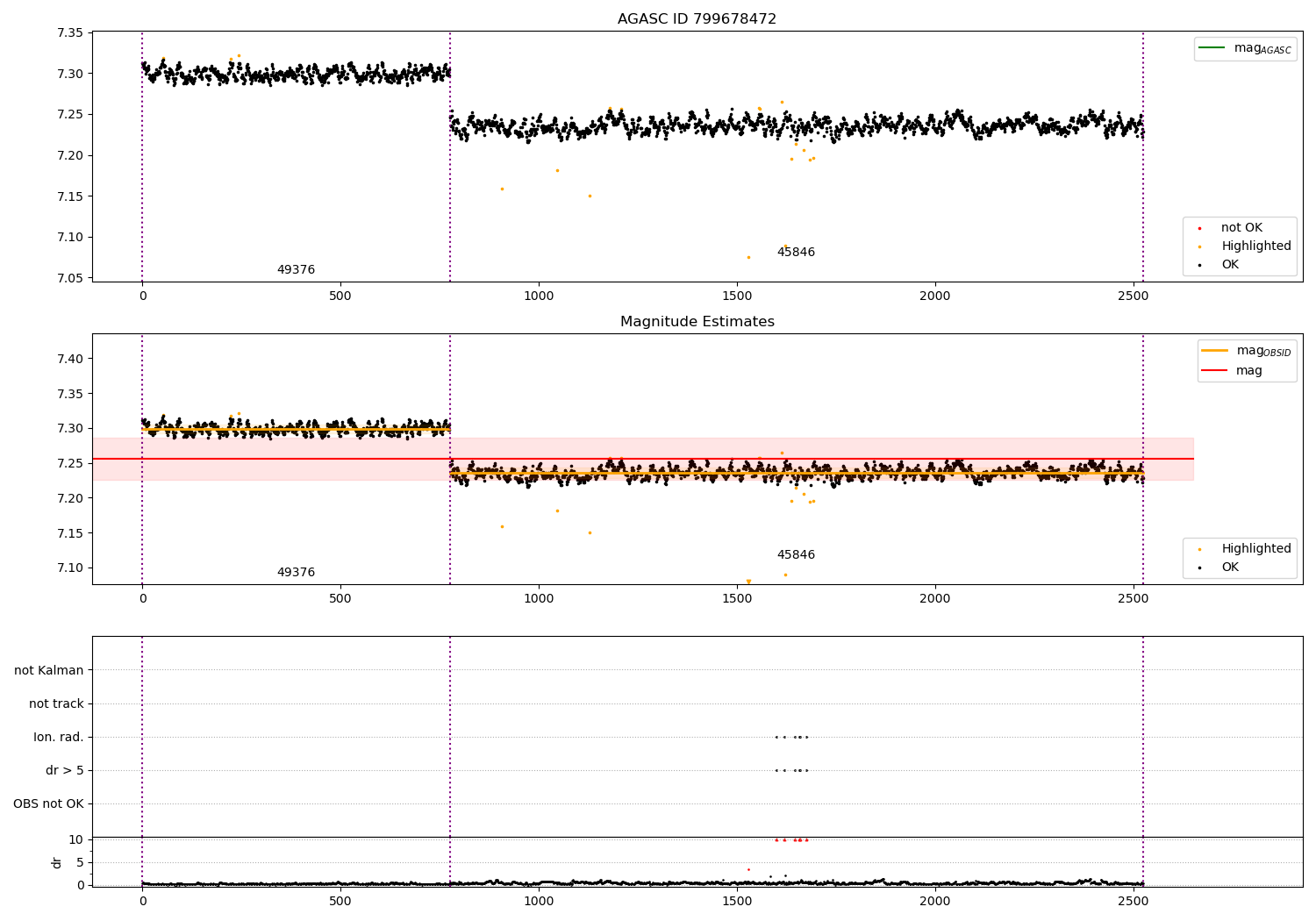This screenshot has width=1316, height=921.
Task: Click the 'dr > 5' row label
Action: 65,771
